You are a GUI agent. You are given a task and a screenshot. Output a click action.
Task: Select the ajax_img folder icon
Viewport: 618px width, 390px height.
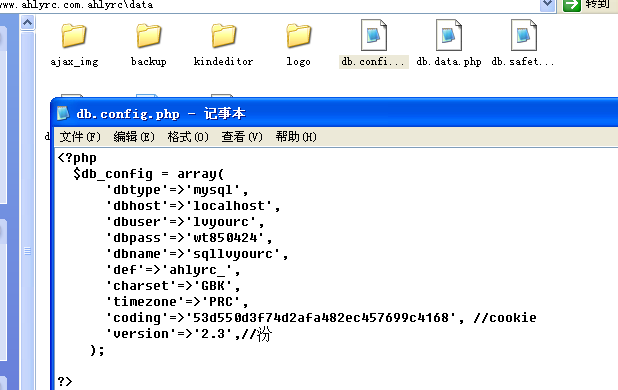(x=74, y=35)
